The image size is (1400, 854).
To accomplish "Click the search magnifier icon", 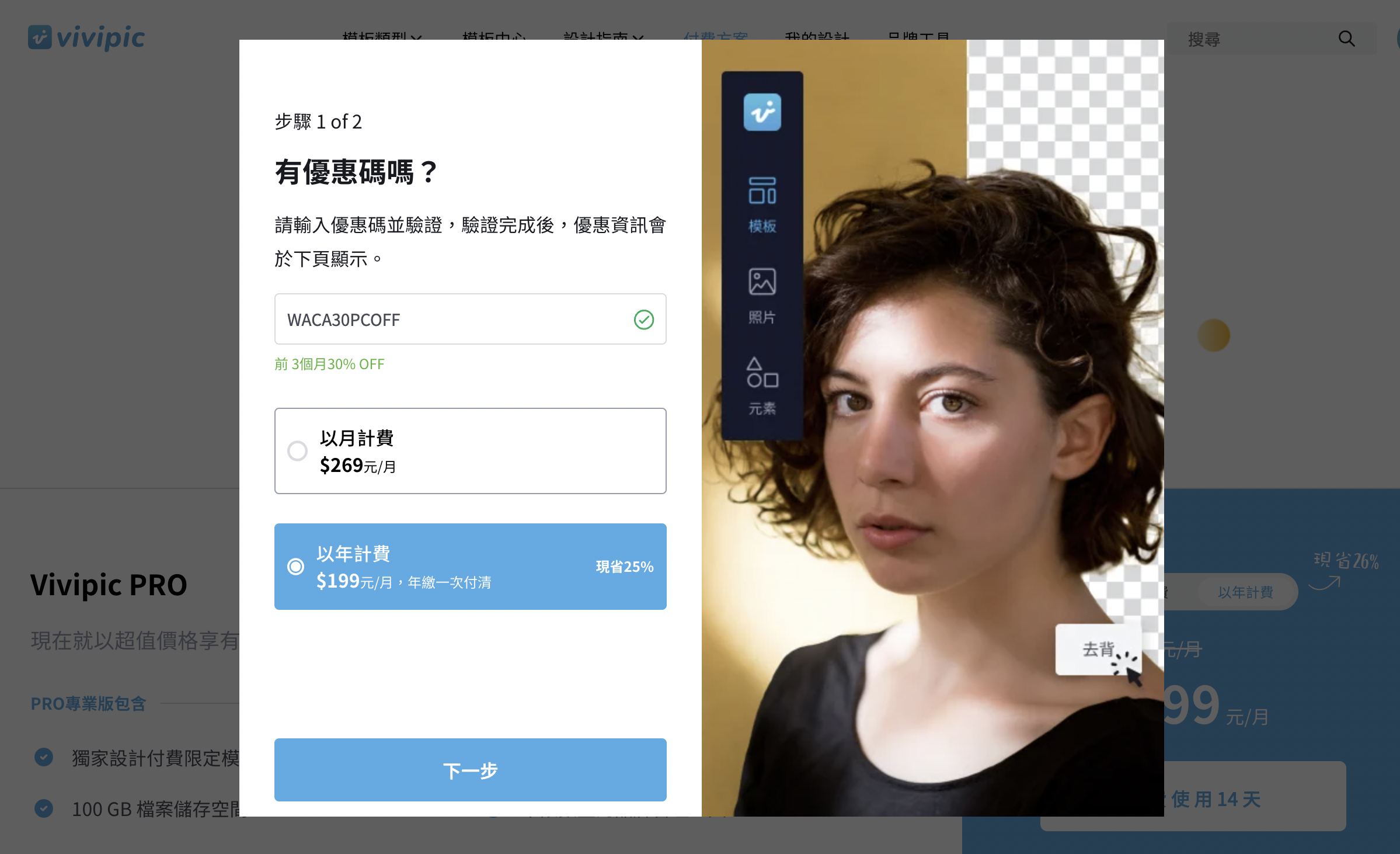I will pyautogui.click(x=1346, y=39).
